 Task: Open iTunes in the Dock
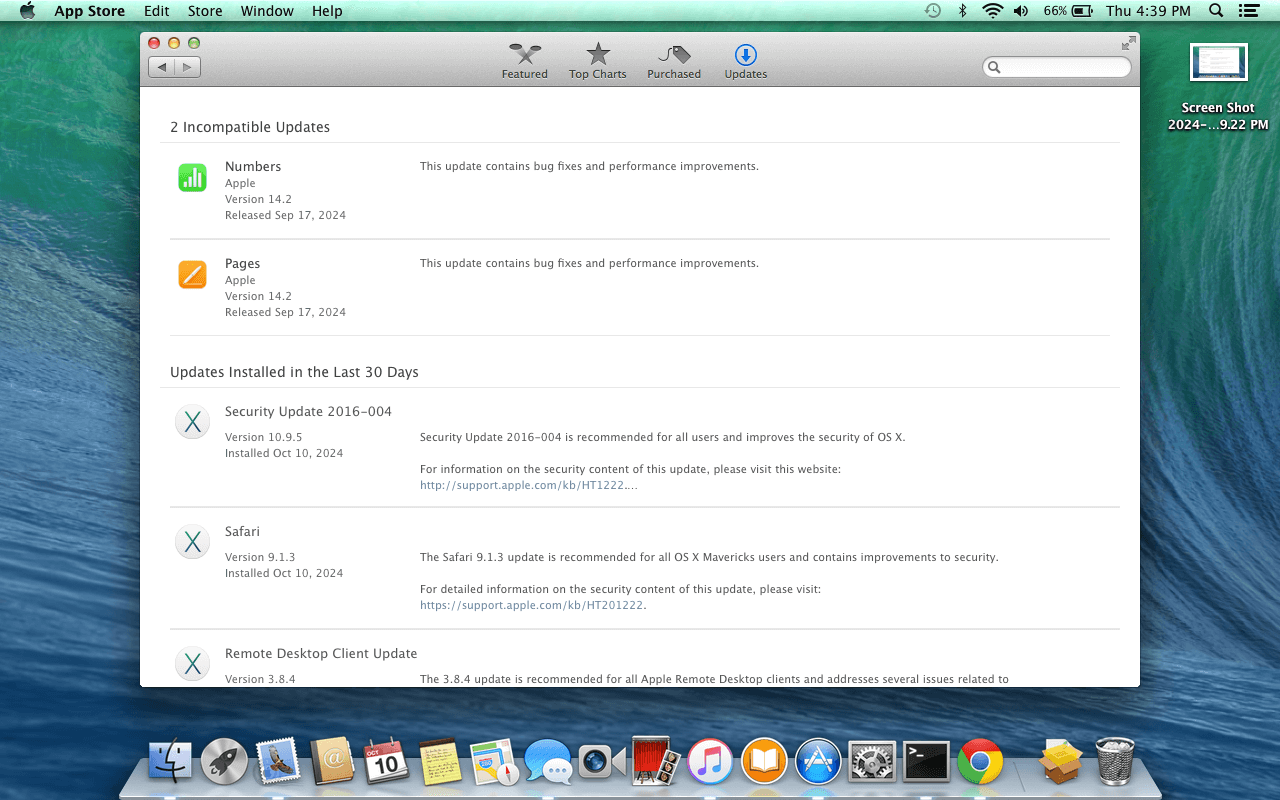(710, 762)
